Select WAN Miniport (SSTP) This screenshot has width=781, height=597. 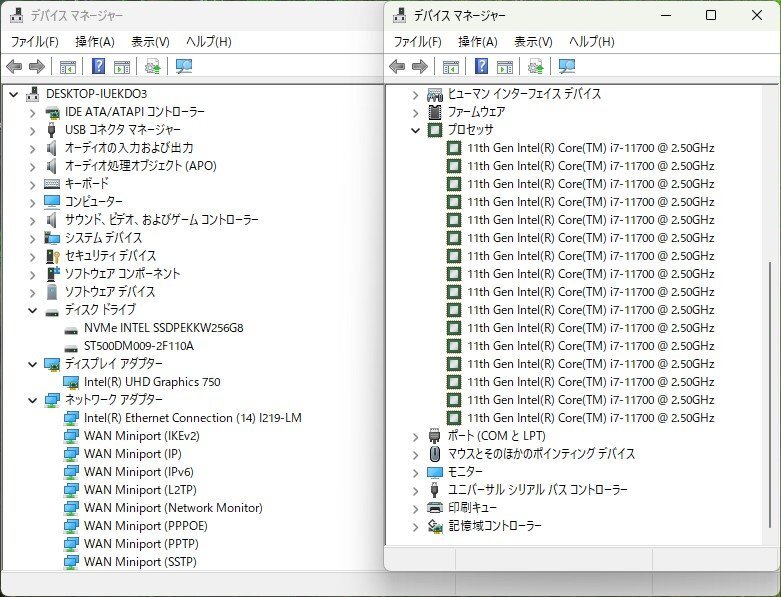click(x=140, y=562)
